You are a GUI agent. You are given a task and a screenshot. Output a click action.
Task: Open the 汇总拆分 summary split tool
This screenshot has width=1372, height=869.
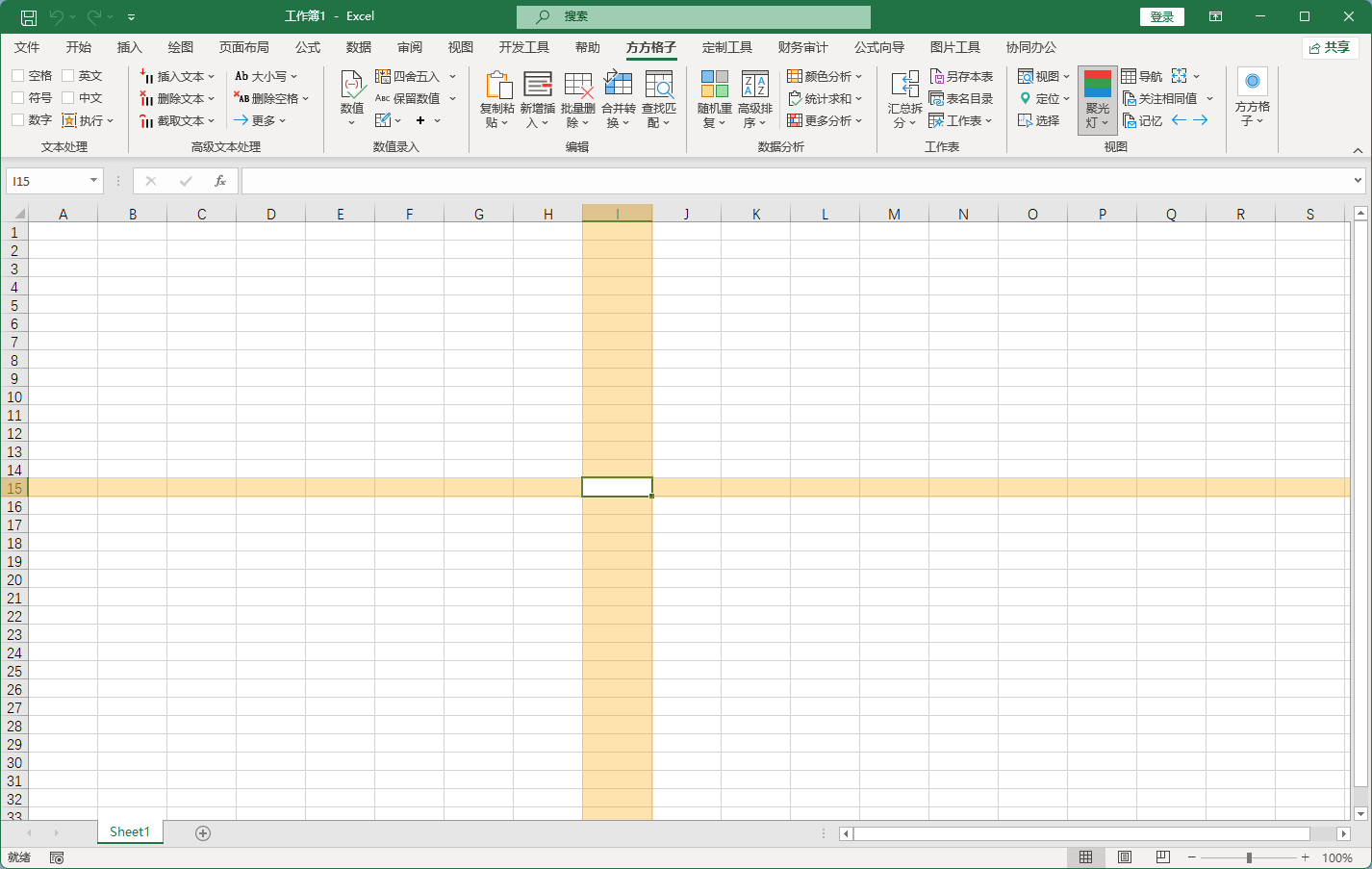click(x=904, y=86)
